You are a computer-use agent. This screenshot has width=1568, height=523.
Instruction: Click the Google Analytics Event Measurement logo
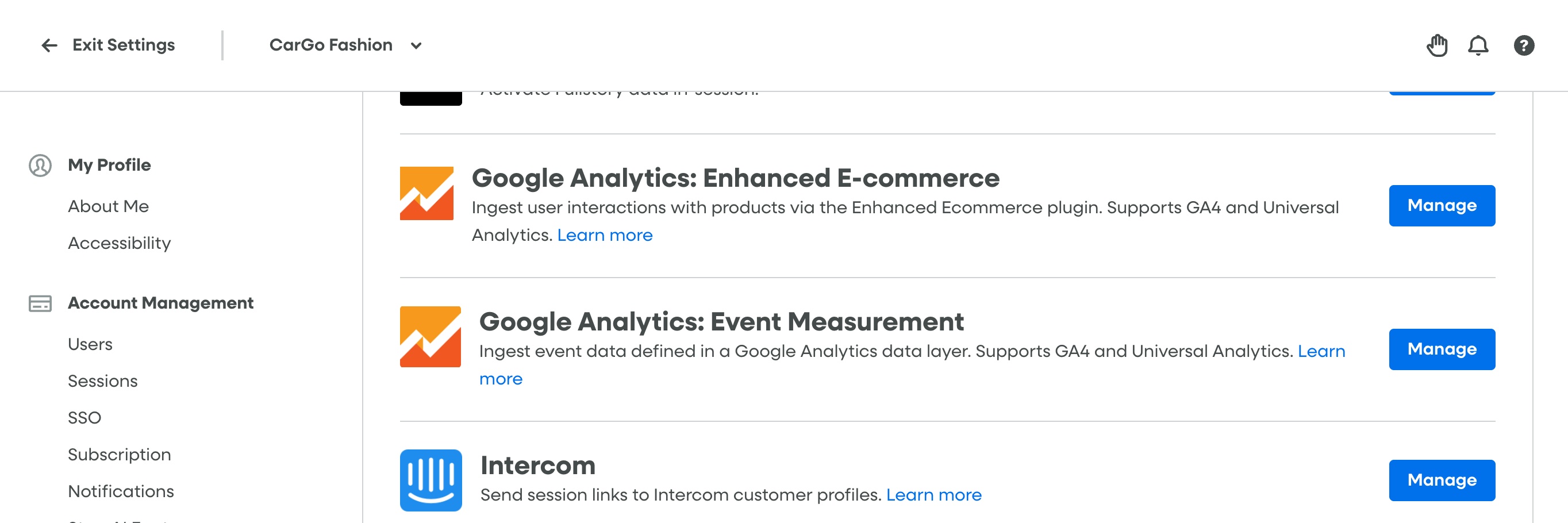click(431, 337)
